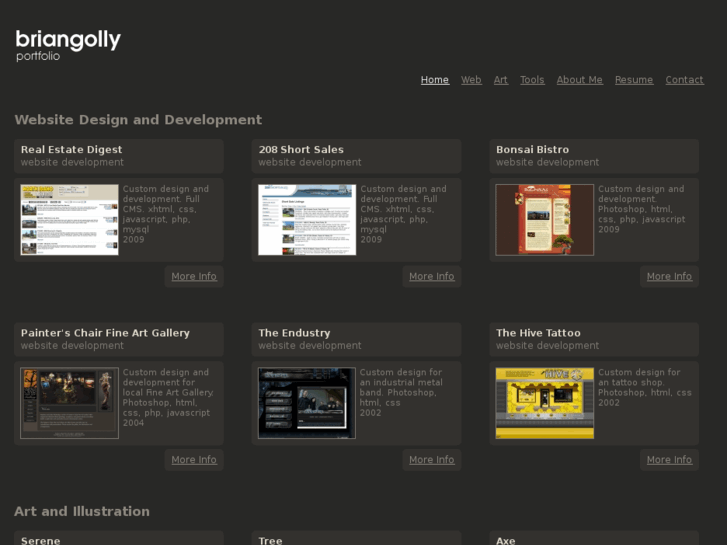Select Tools in the navigation
The width and height of the screenshot is (727, 545).
(532, 80)
